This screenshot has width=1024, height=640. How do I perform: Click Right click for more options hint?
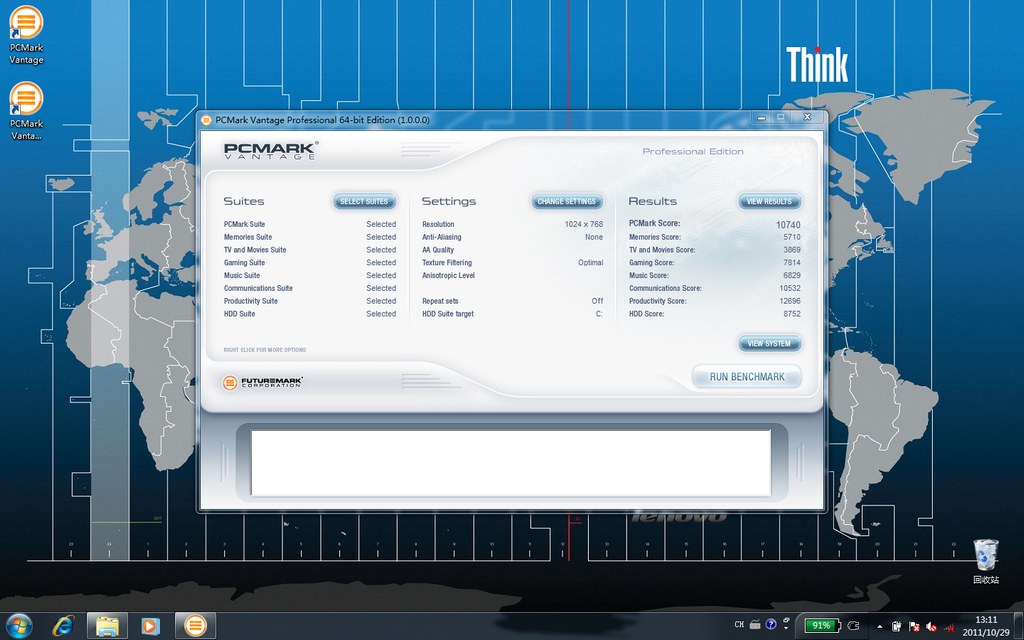264,350
